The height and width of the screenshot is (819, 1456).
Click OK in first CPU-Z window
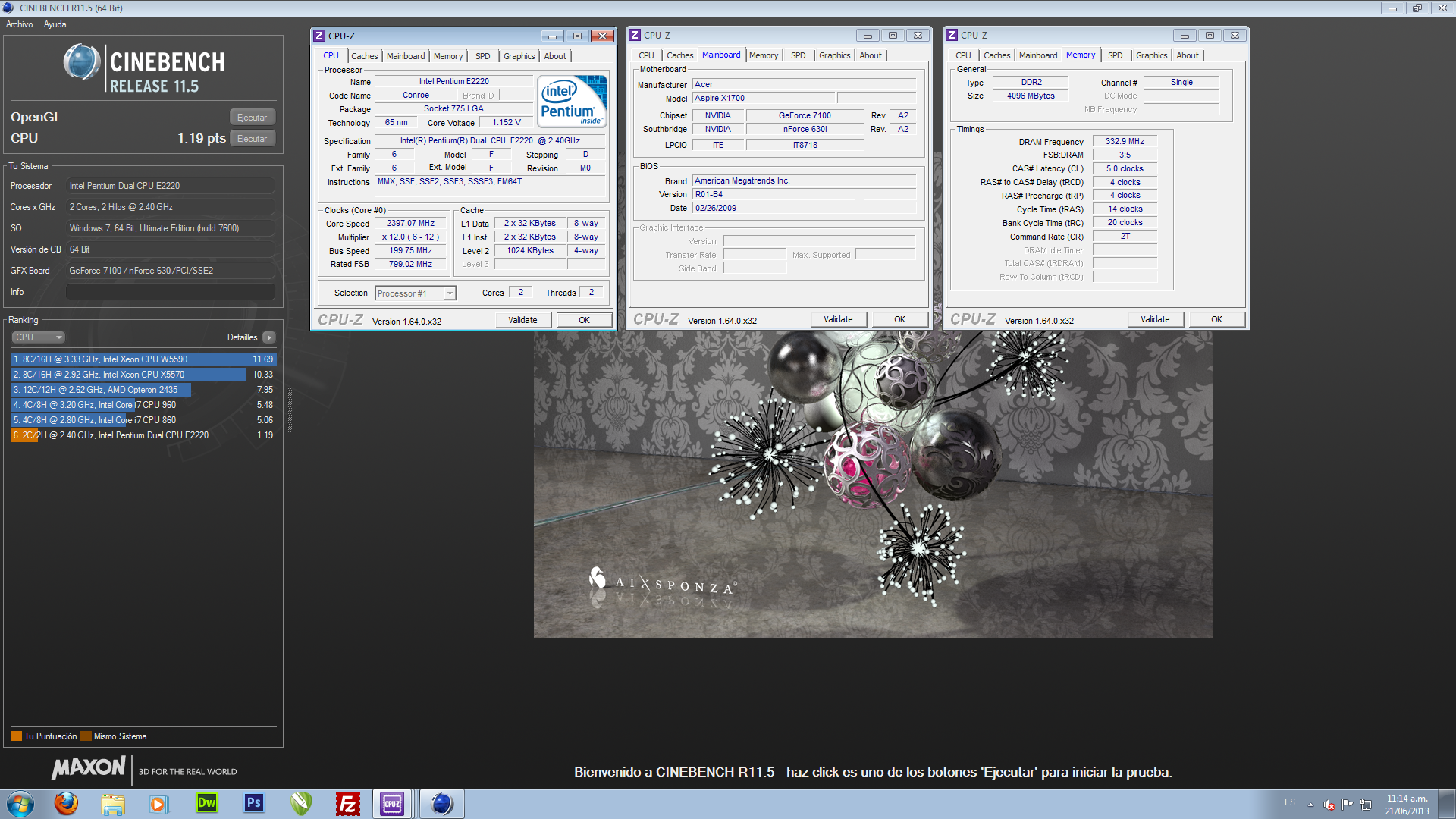tap(584, 320)
